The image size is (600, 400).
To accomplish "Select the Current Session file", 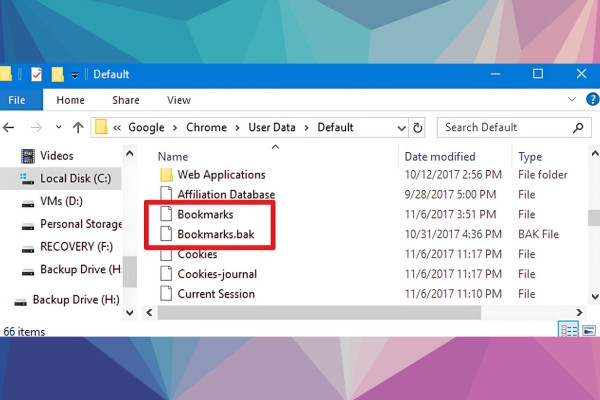I will tap(216, 294).
